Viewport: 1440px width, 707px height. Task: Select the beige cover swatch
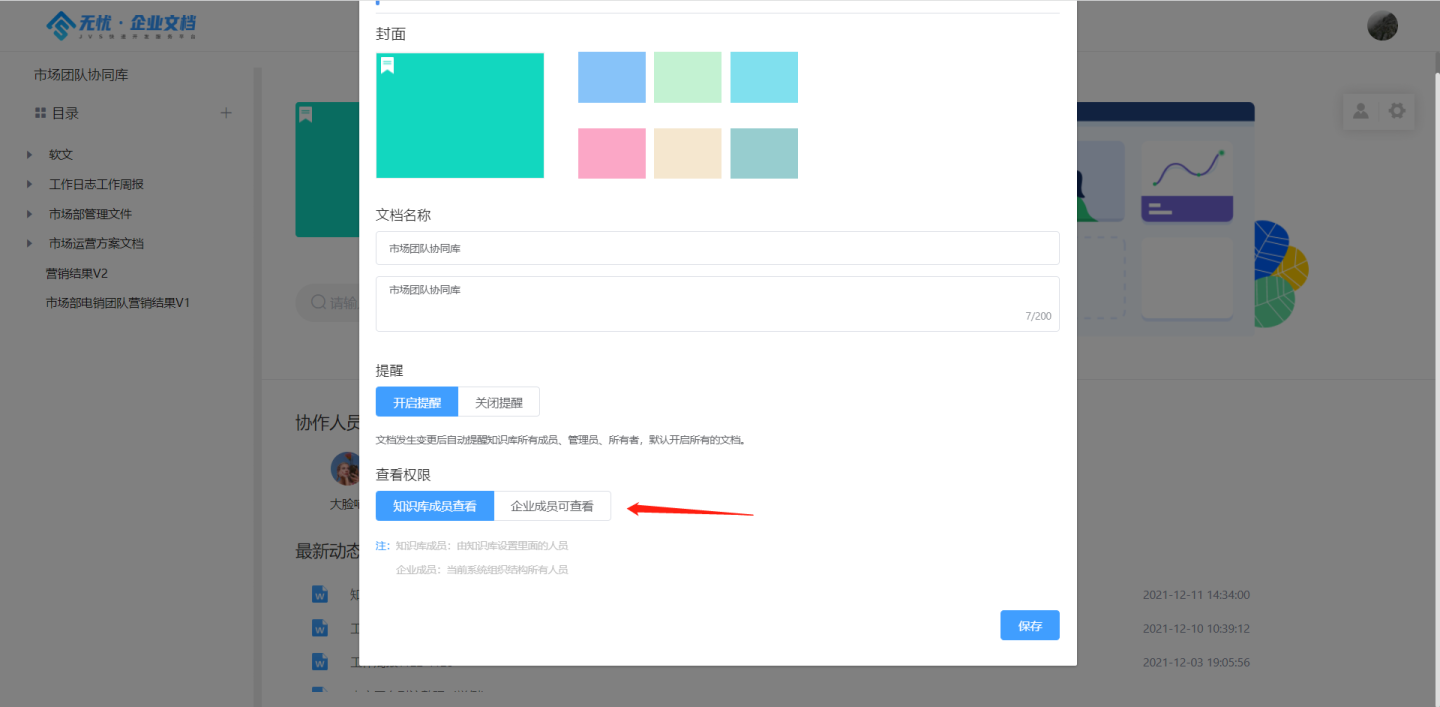pyautogui.click(x=688, y=153)
